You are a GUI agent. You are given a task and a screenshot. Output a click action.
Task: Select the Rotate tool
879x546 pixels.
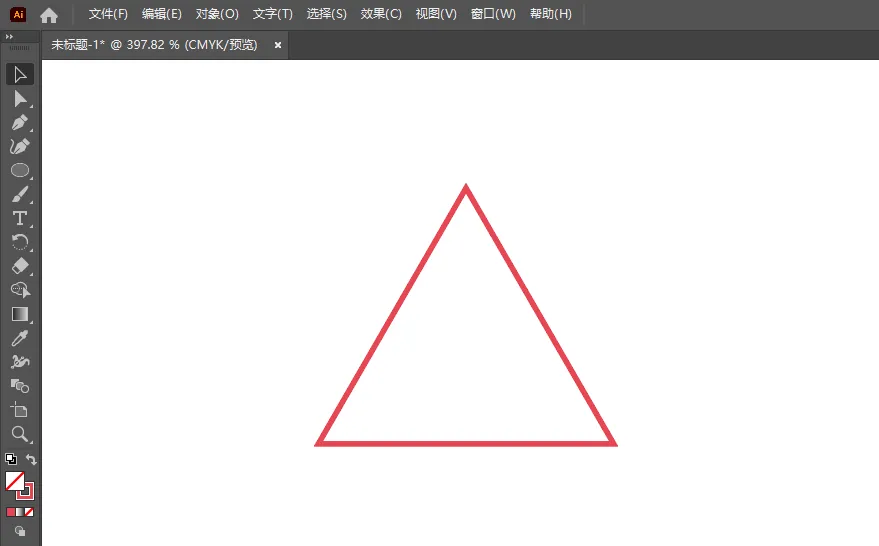coord(20,242)
